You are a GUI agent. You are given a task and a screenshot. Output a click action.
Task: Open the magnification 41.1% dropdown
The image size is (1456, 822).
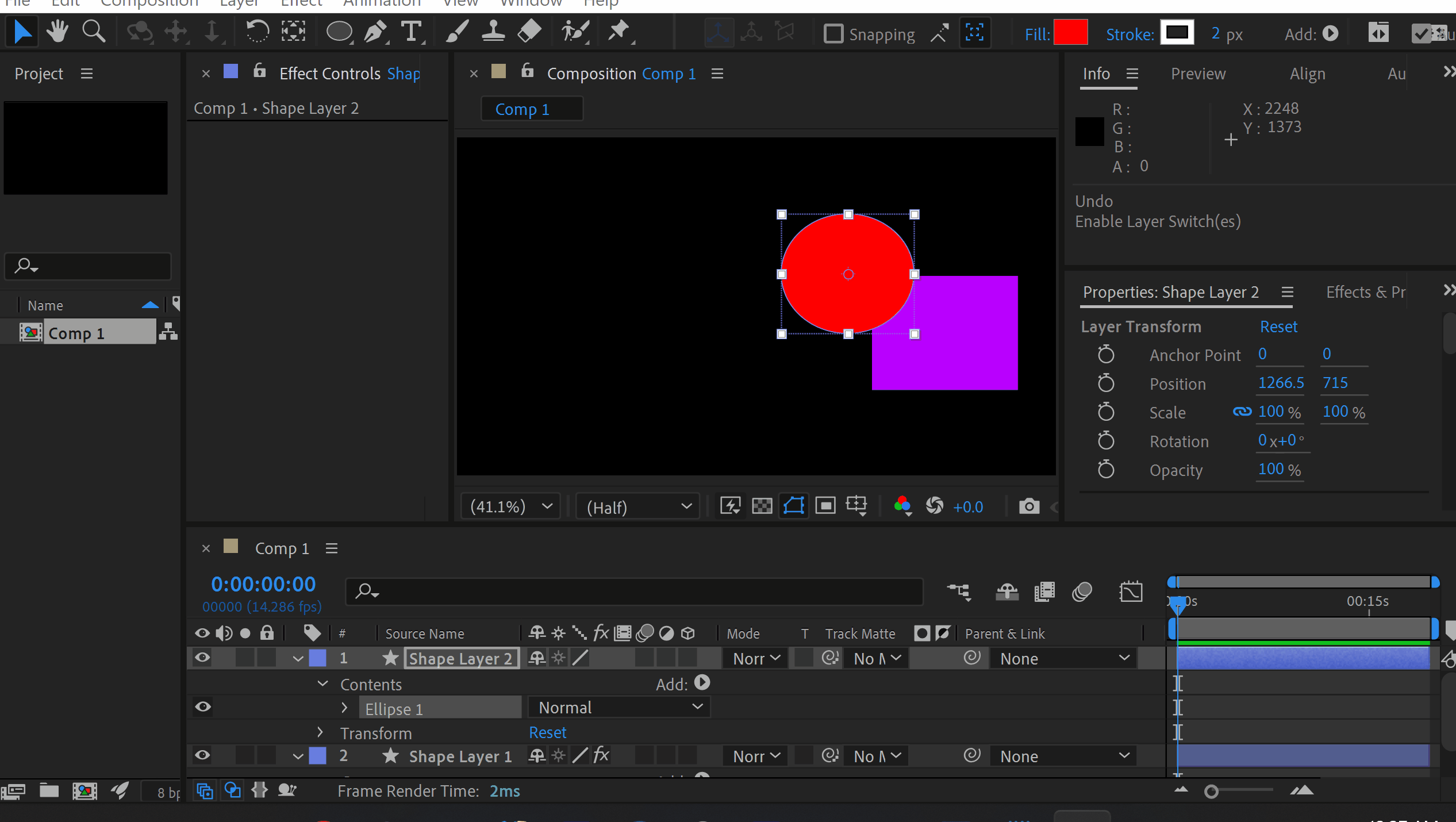click(510, 506)
